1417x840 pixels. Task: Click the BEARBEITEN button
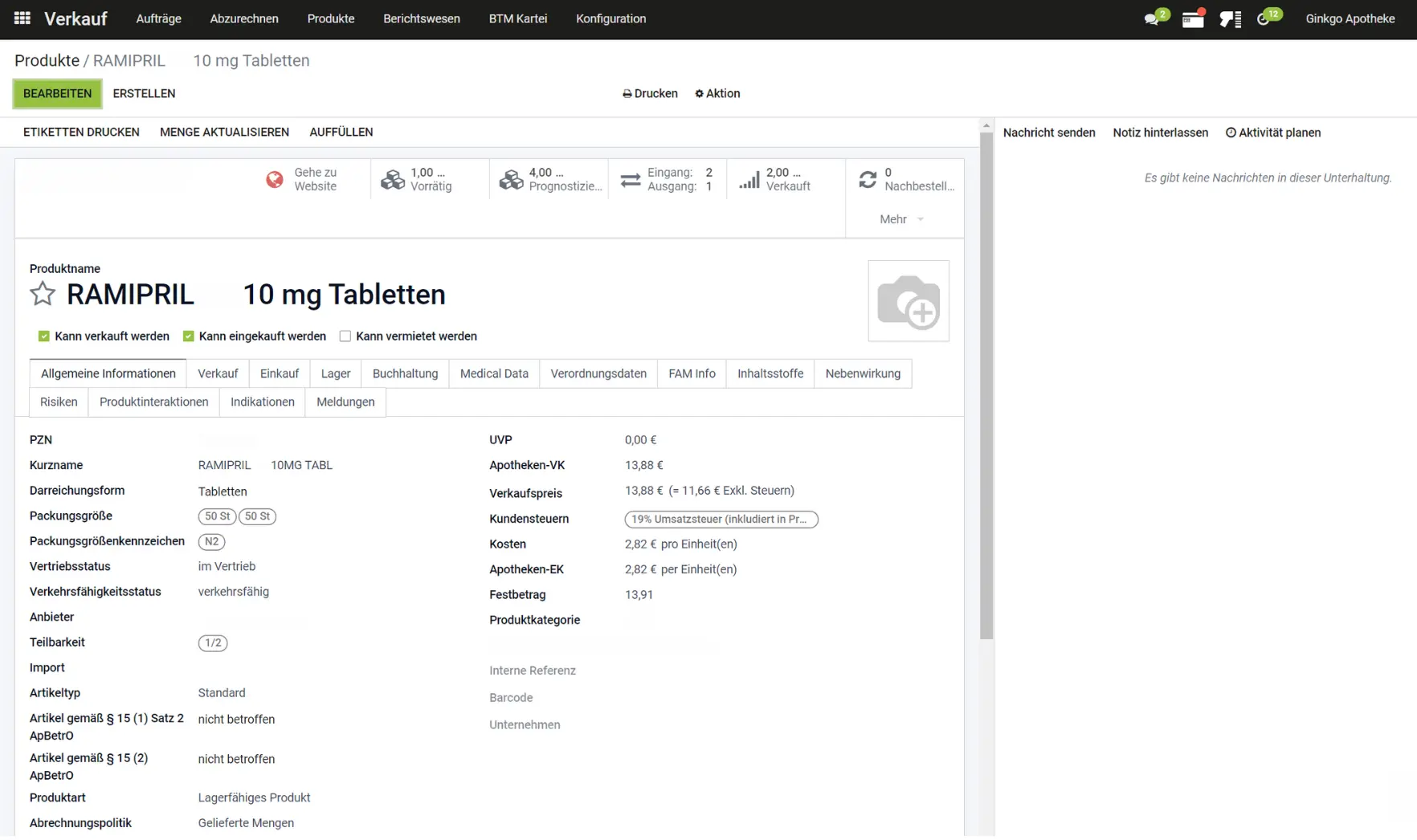(x=57, y=93)
